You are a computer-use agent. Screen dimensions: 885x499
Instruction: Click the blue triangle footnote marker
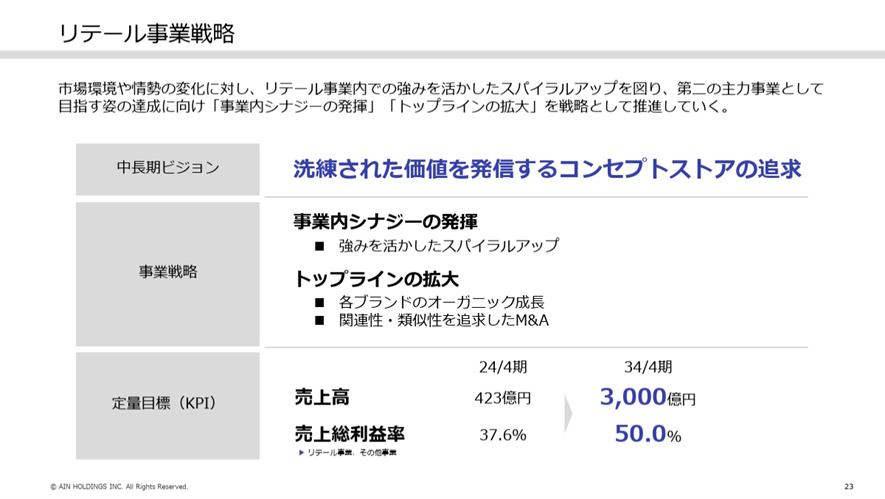301,453
